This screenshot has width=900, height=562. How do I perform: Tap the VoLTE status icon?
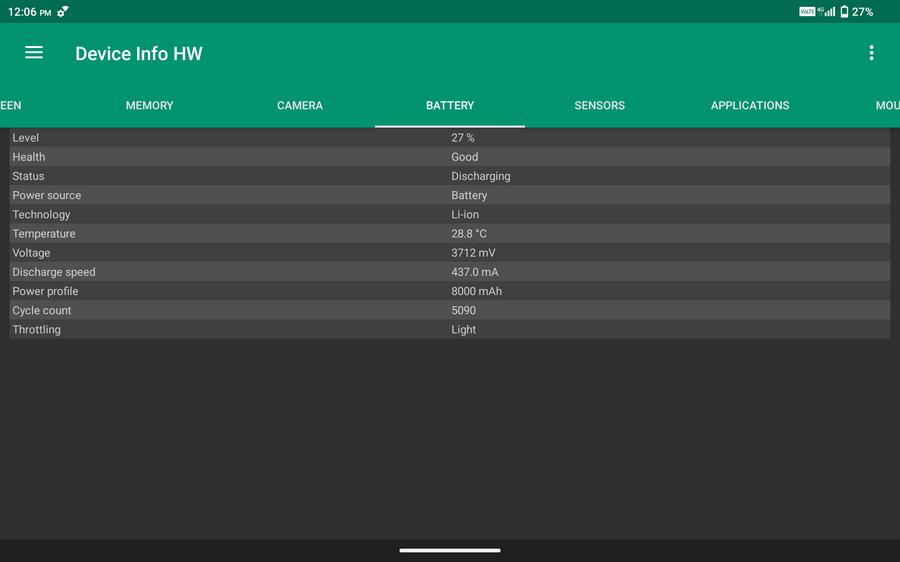(807, 11)
